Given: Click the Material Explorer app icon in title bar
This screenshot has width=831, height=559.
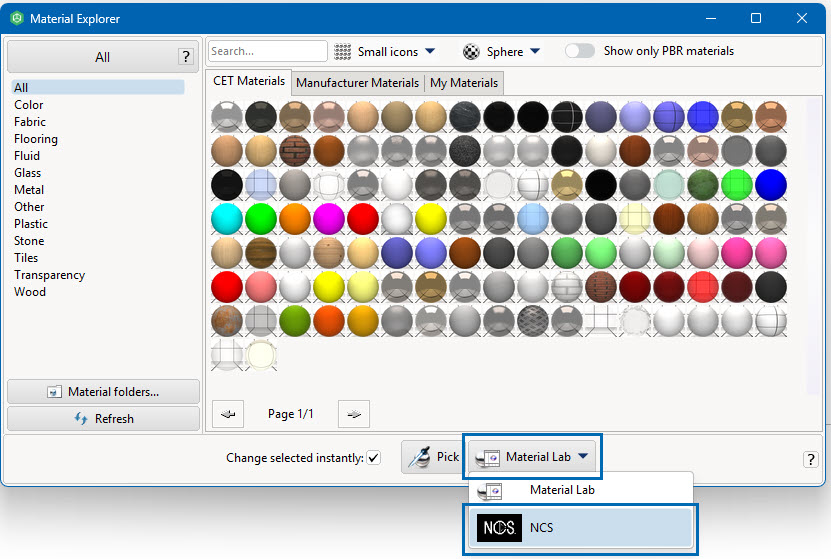Looking at the screenshot, I should pos(16,19).
